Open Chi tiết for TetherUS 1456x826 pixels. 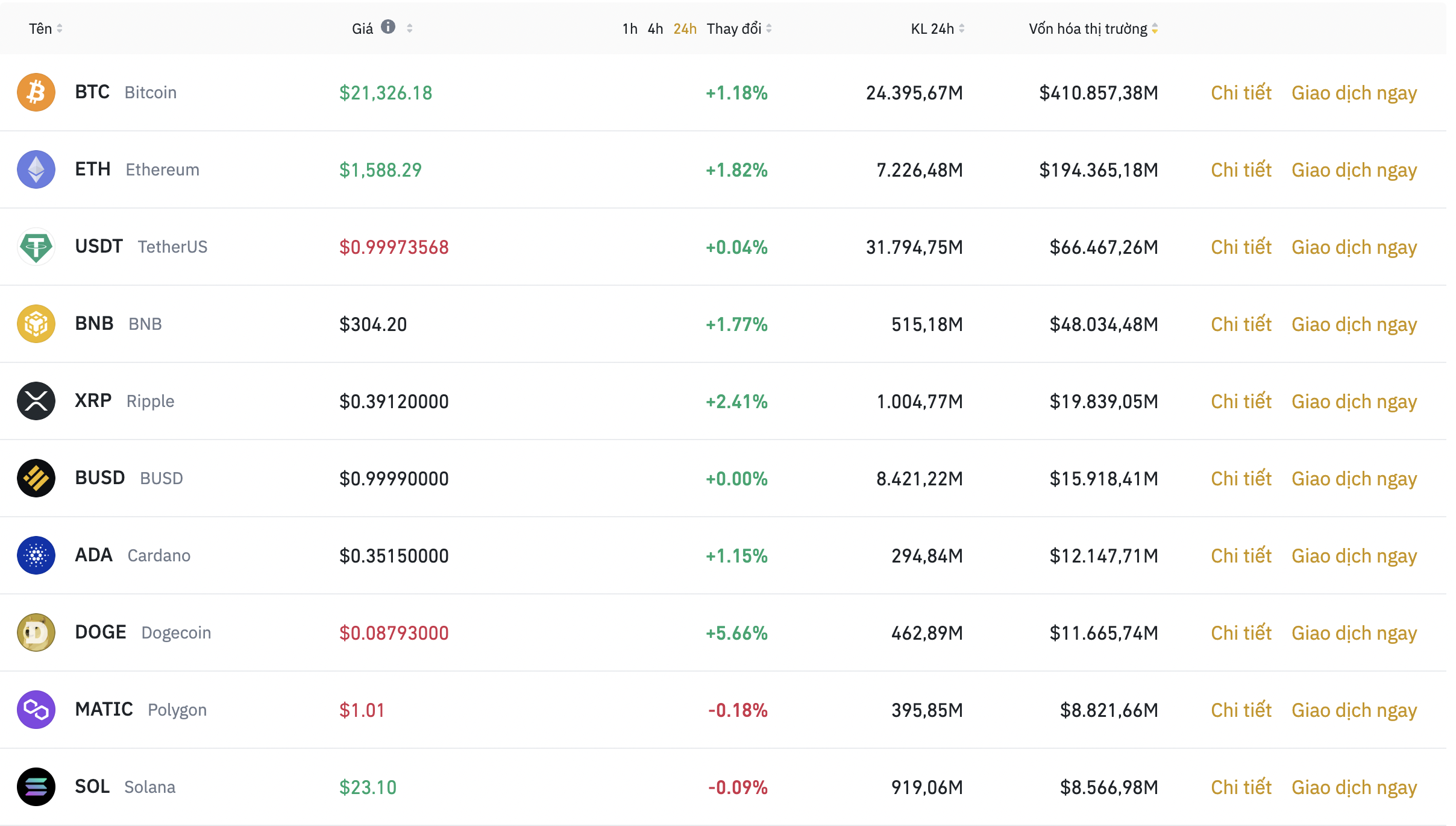click(x=1241, y=247)
